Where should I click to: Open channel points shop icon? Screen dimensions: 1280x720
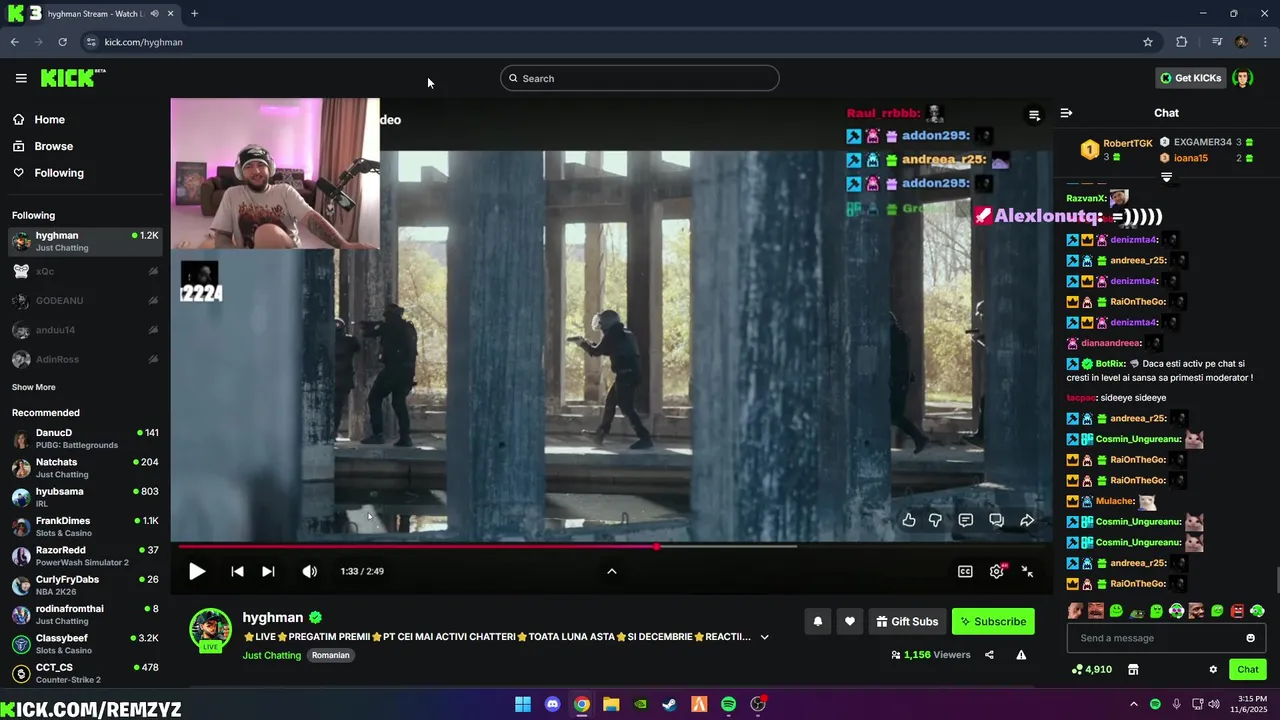coord(1133,669)
